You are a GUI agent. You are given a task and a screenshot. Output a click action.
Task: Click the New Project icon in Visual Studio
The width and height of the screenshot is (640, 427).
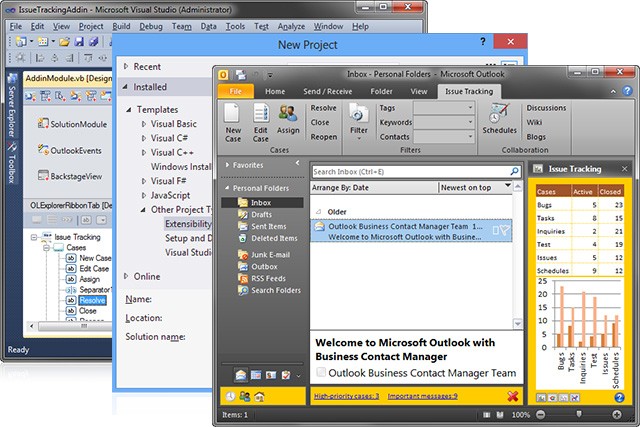21,41
